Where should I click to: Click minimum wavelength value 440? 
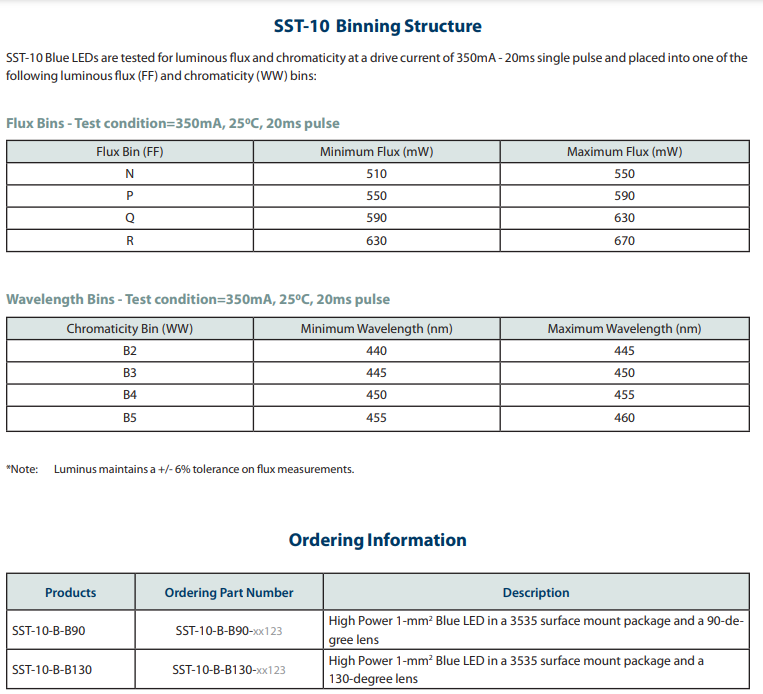tap(377, 351)
